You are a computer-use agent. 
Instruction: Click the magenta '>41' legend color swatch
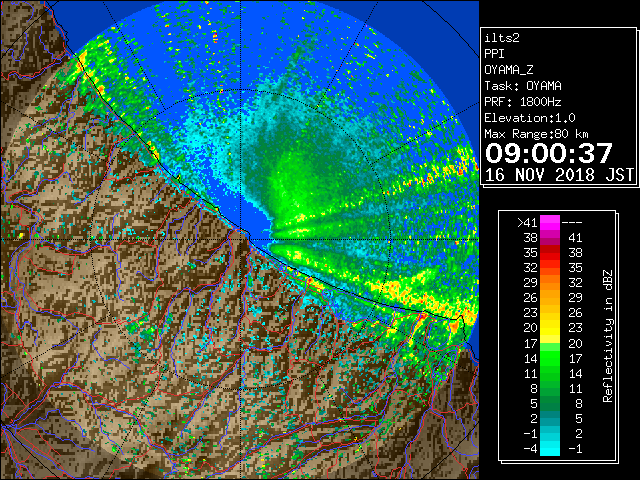click(550, 223)
